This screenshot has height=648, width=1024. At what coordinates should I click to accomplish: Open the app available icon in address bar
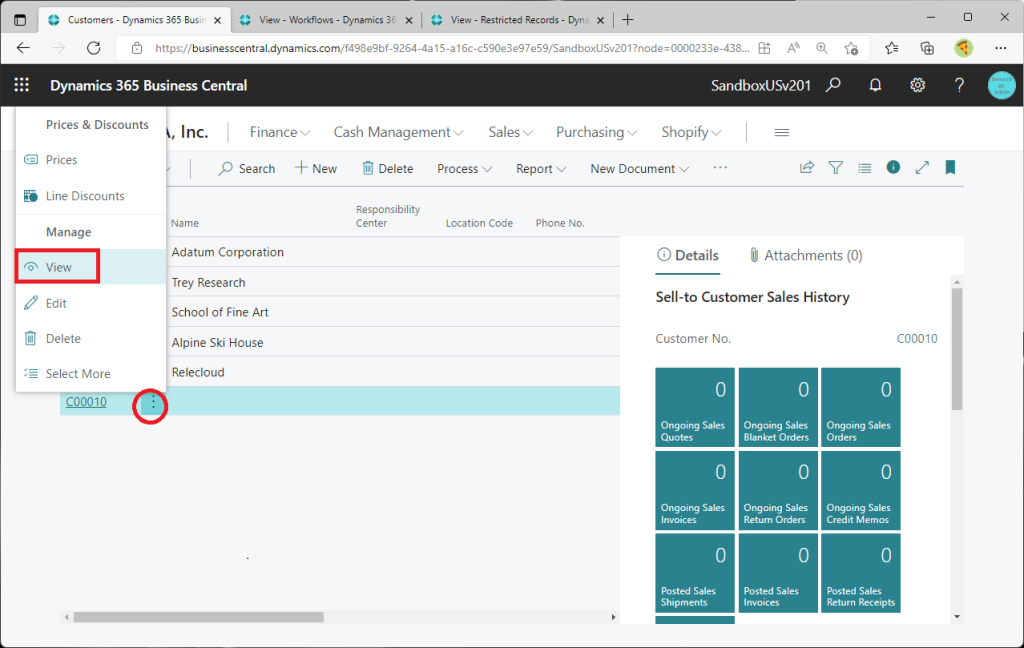tap(764, 48)
